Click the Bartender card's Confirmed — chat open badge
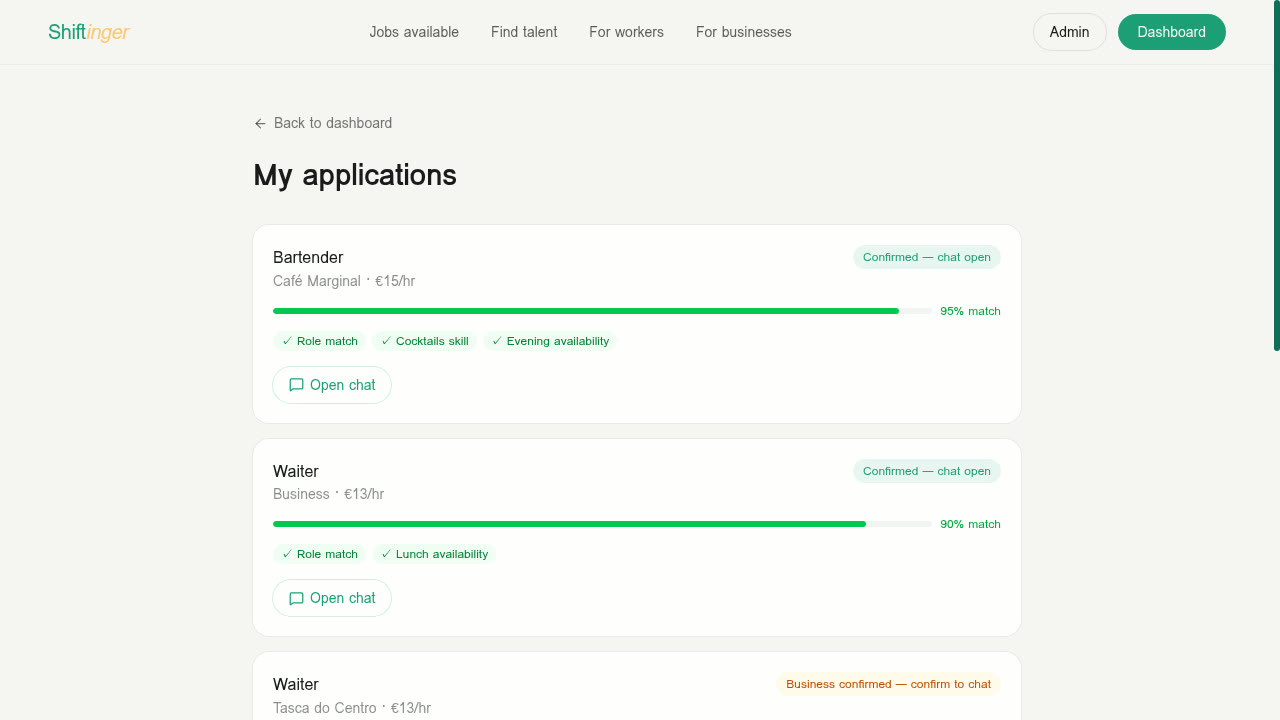 [x=927, y=257]
